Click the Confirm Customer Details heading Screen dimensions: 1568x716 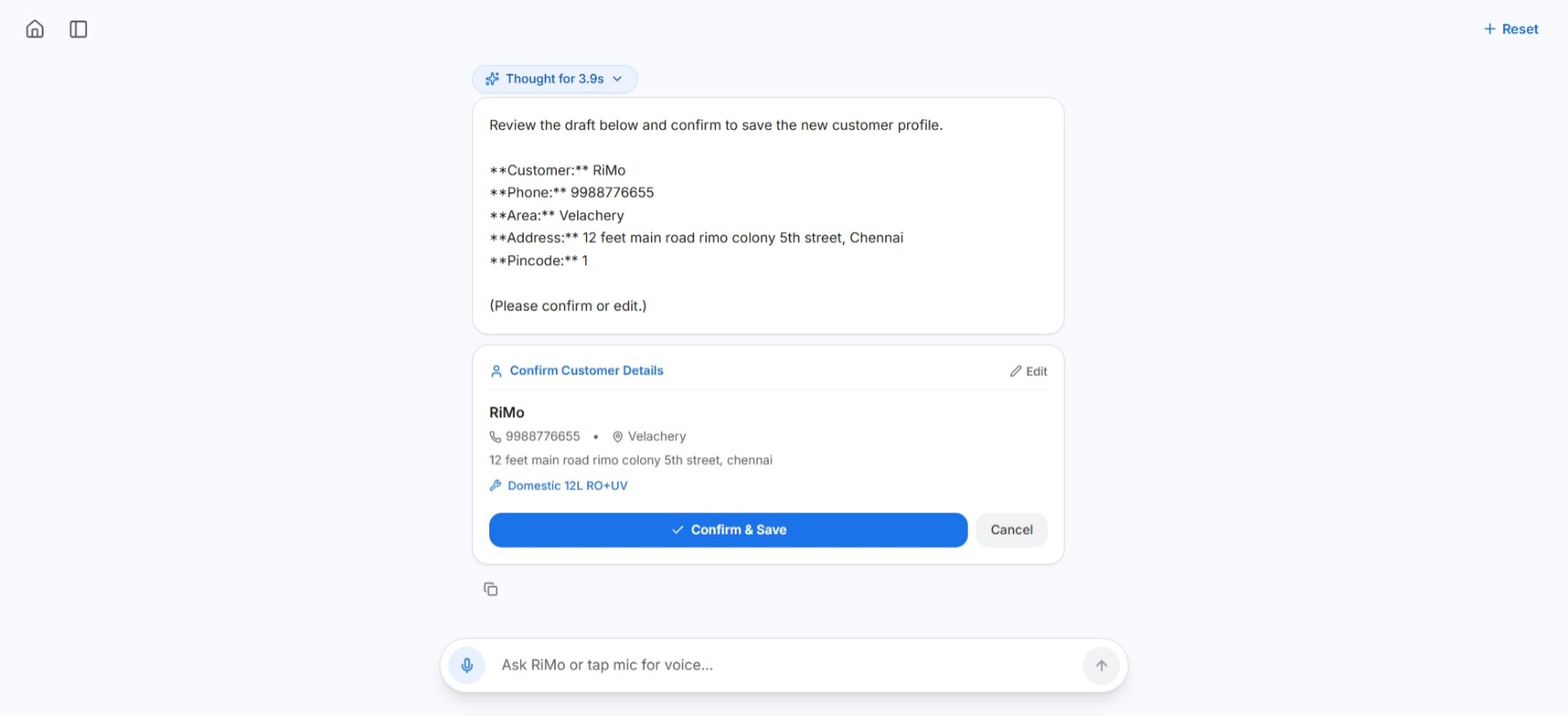coord(586,371)
